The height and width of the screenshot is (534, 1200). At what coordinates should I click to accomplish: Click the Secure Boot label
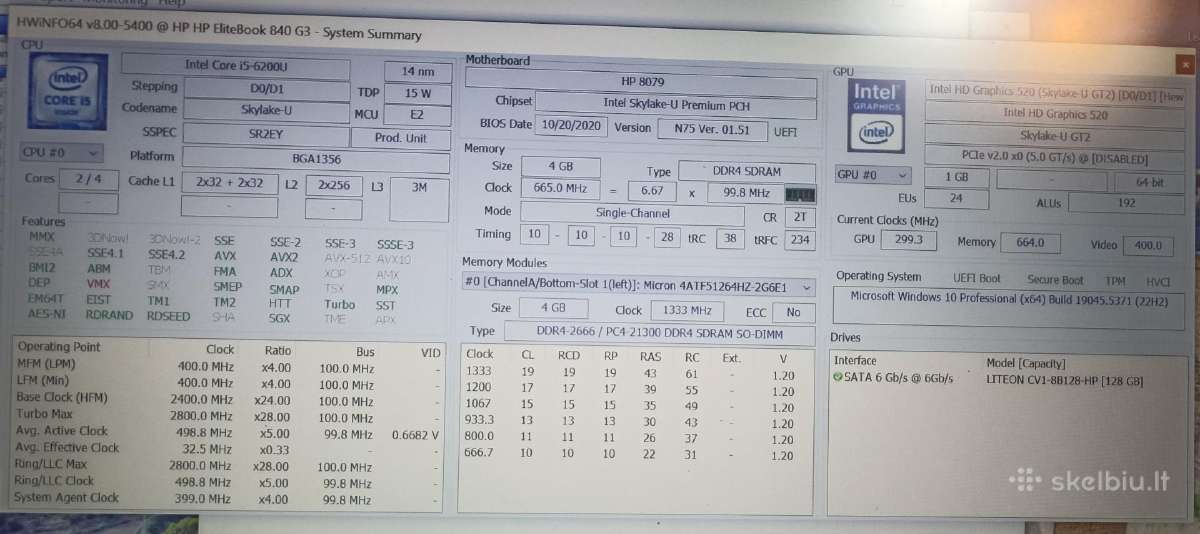pos(1055,280)
